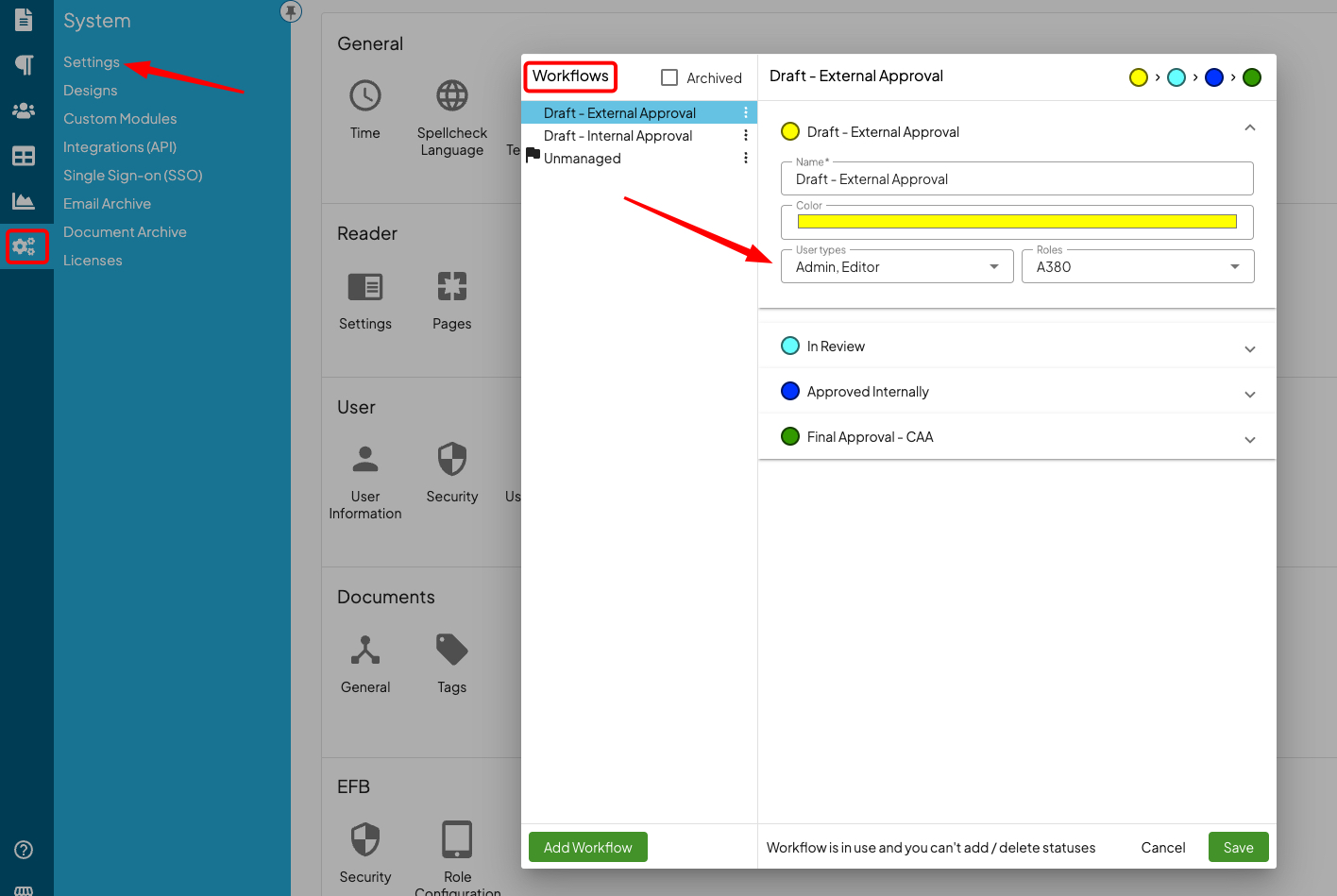1337x896 pixels.
Task: Open the documents icon in left rail
Action: [x=24, y=20]
